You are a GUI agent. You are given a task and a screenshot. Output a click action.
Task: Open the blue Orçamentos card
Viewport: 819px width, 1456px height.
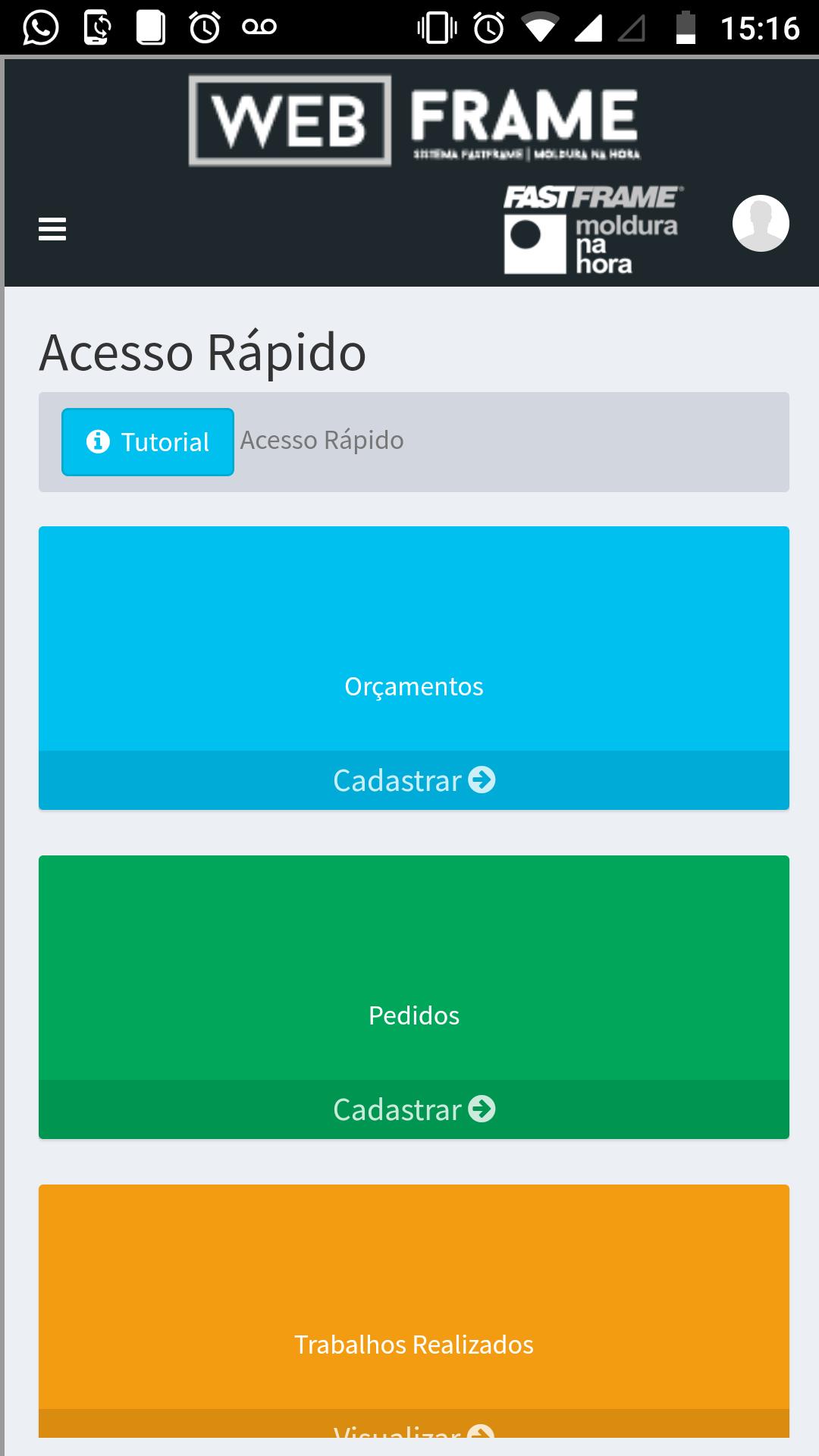click(414, 639)
